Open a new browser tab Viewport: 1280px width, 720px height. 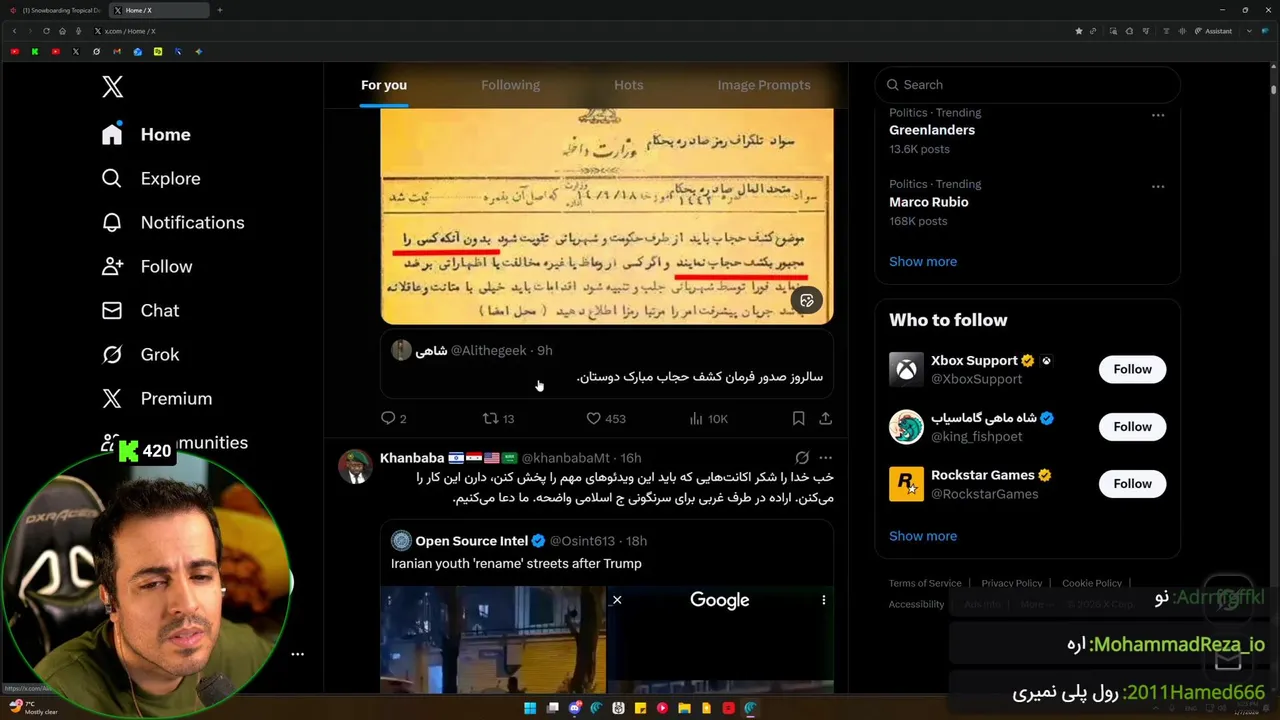click(x=219, y=10)
